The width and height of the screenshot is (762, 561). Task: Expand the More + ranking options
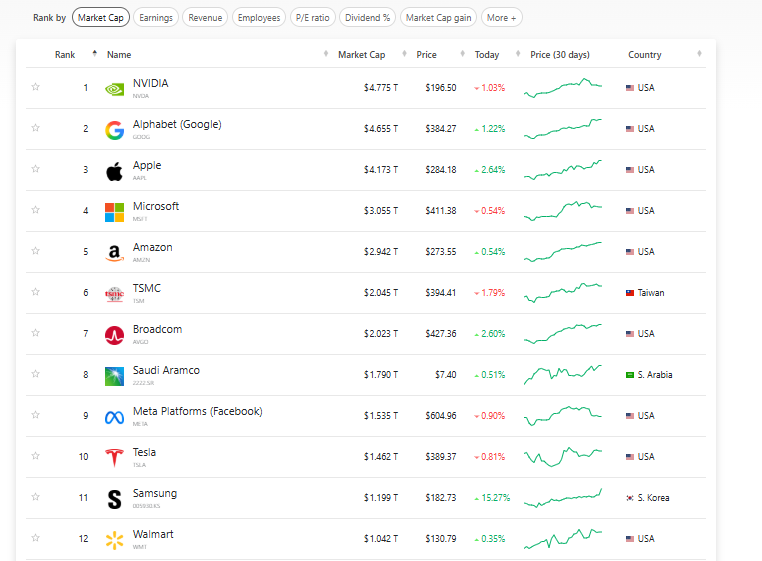click(502, 18)
